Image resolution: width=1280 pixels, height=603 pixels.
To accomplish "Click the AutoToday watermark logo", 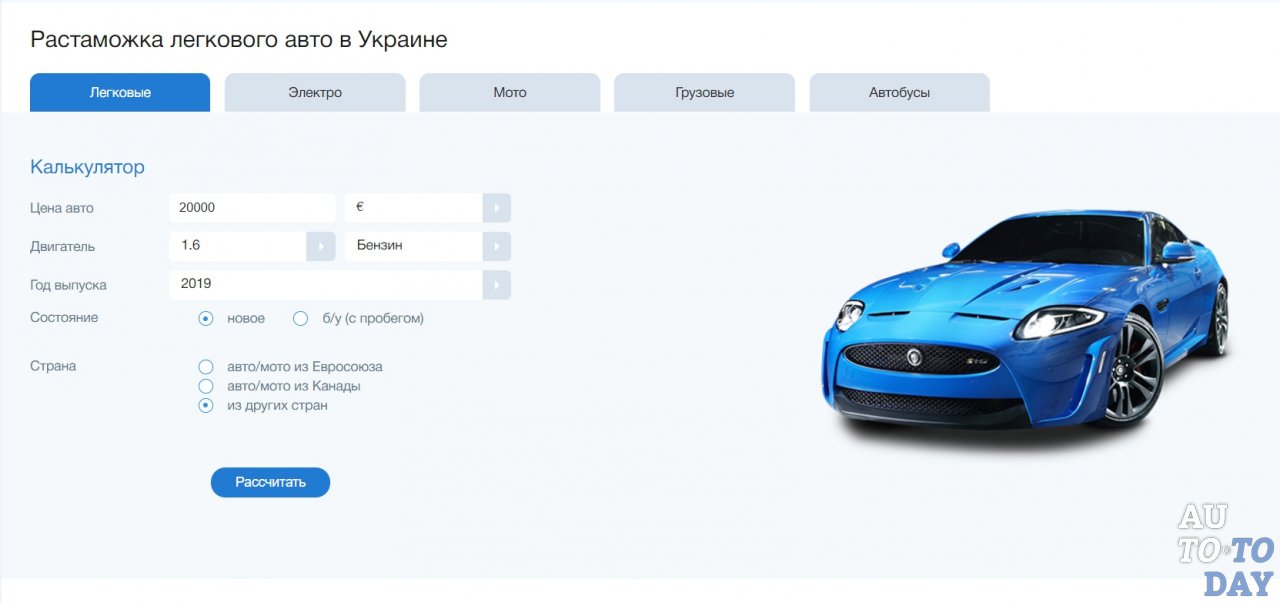I will 1224,550.
